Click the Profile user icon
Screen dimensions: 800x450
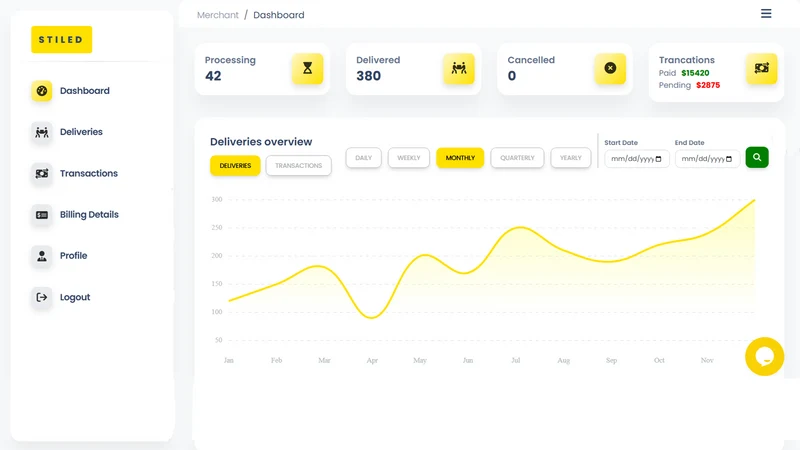coord(42,256)
